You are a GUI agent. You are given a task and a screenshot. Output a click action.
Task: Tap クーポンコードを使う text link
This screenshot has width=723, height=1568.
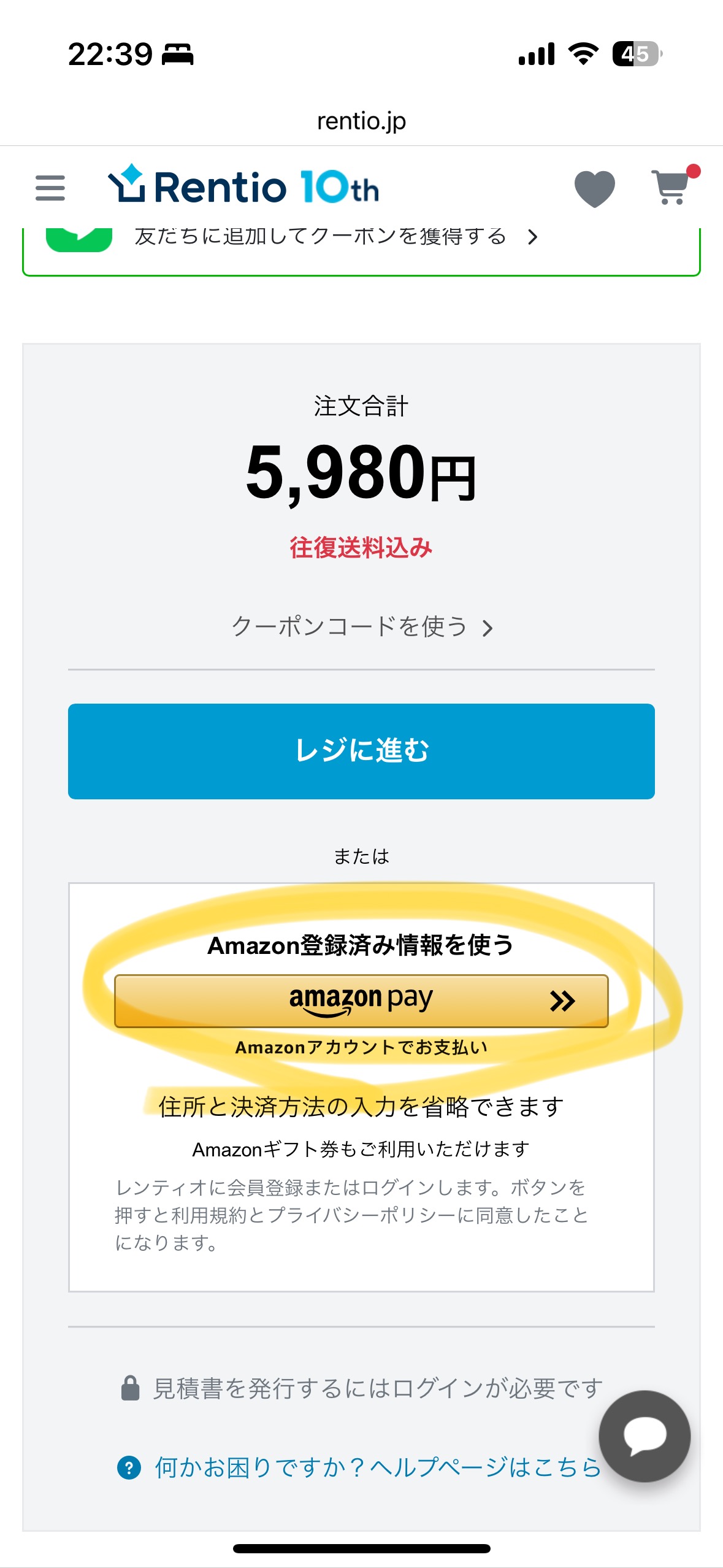coord(349,627)
